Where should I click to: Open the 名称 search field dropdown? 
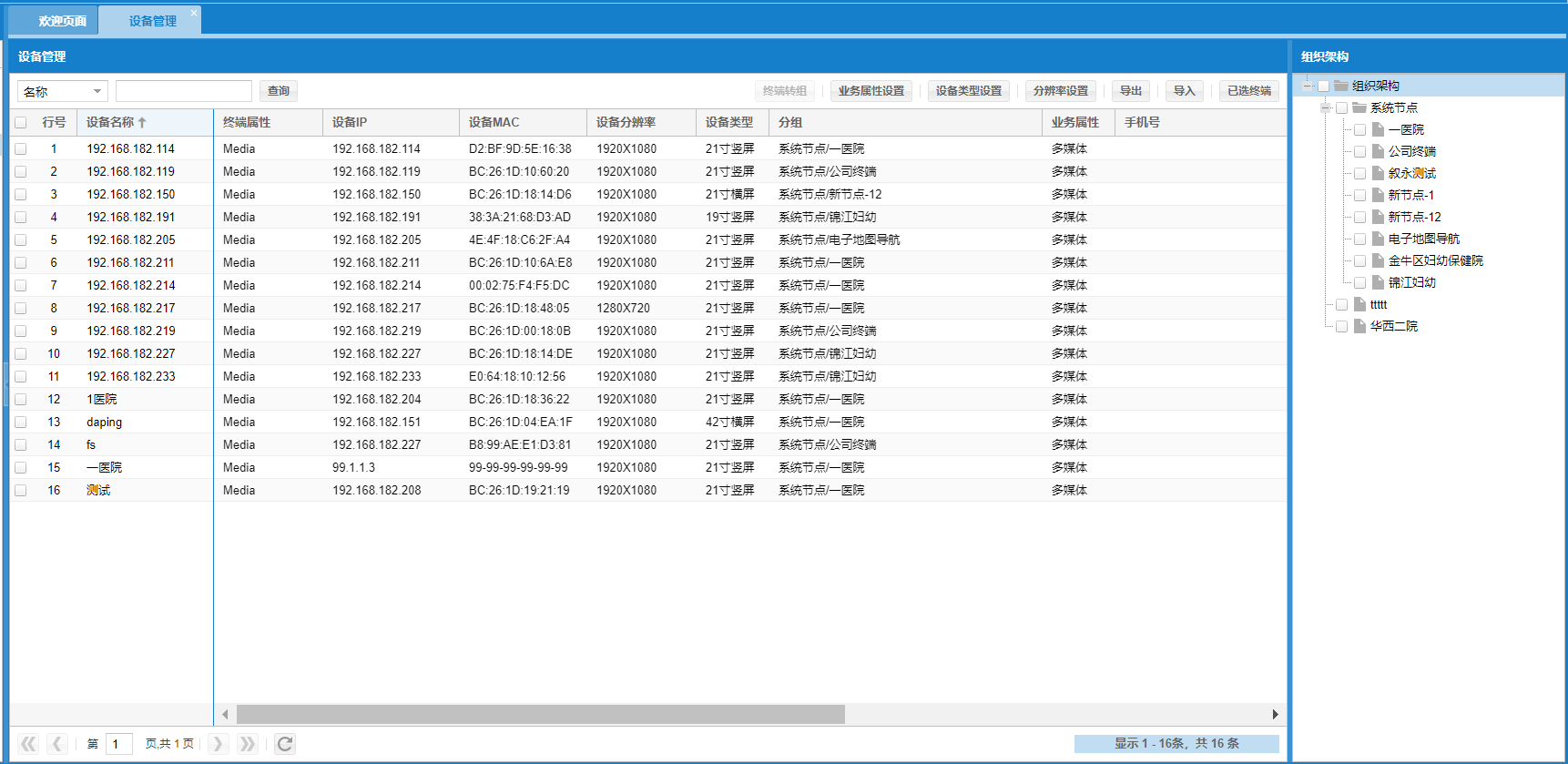pos(97,91)
